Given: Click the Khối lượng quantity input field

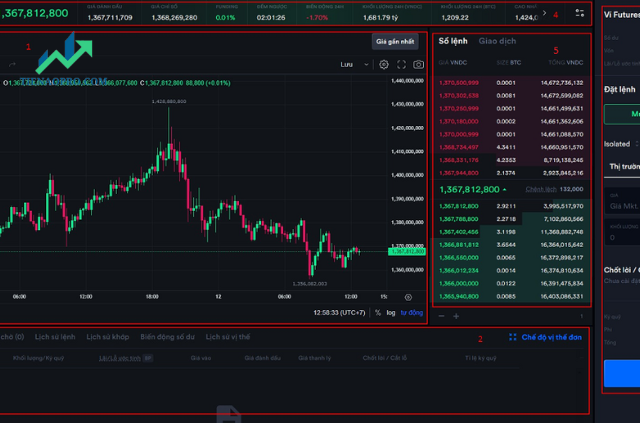Looking at the screenshot, I should click(623, 233).
